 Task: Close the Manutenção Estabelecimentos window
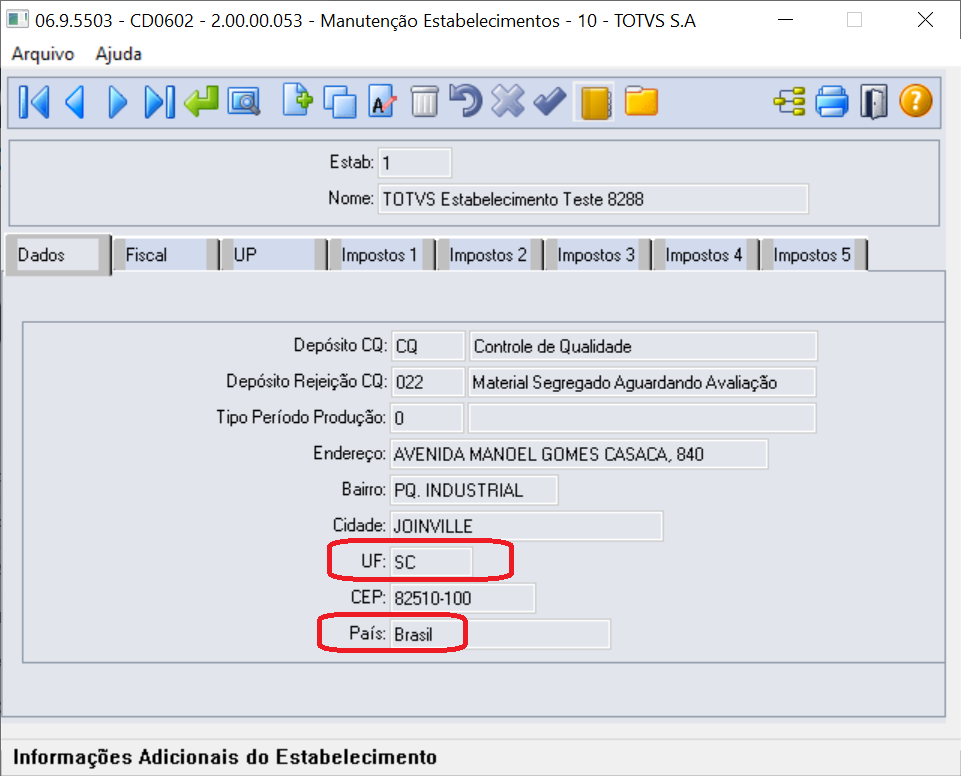pyautogui.click(x=925, y=20)
